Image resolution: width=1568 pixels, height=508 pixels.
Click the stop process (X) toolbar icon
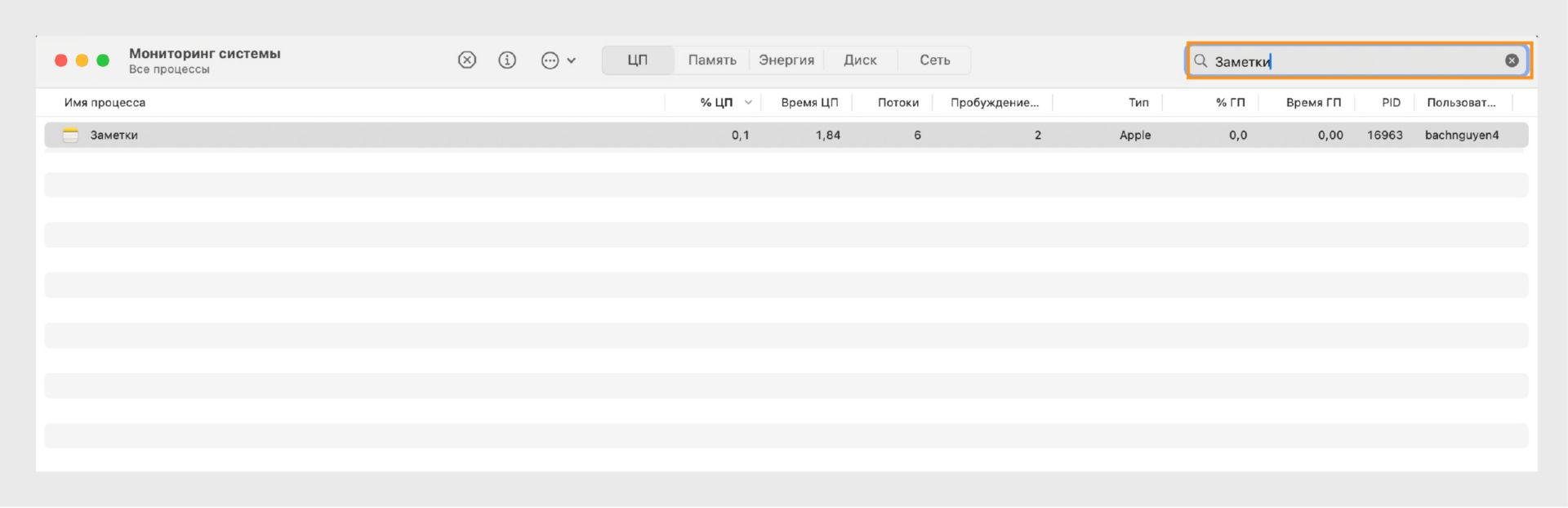467,60
